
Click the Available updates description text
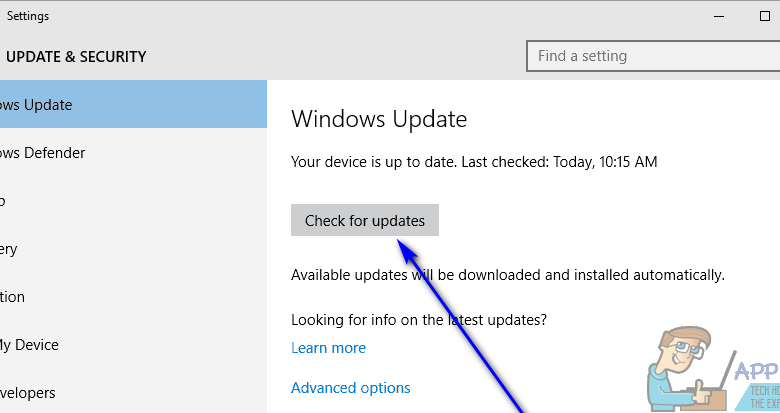tap(507, 274)
